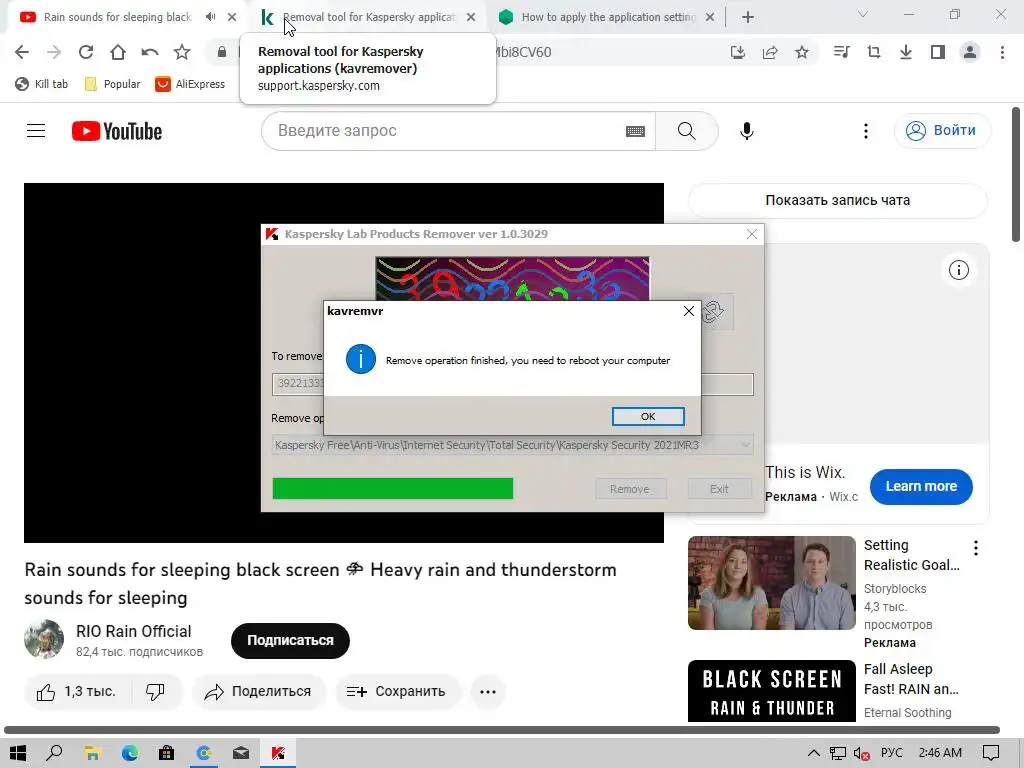The image size is (1024, 768).
Task: Open the Windows Start menu
Action: click(x=18, y=753)
